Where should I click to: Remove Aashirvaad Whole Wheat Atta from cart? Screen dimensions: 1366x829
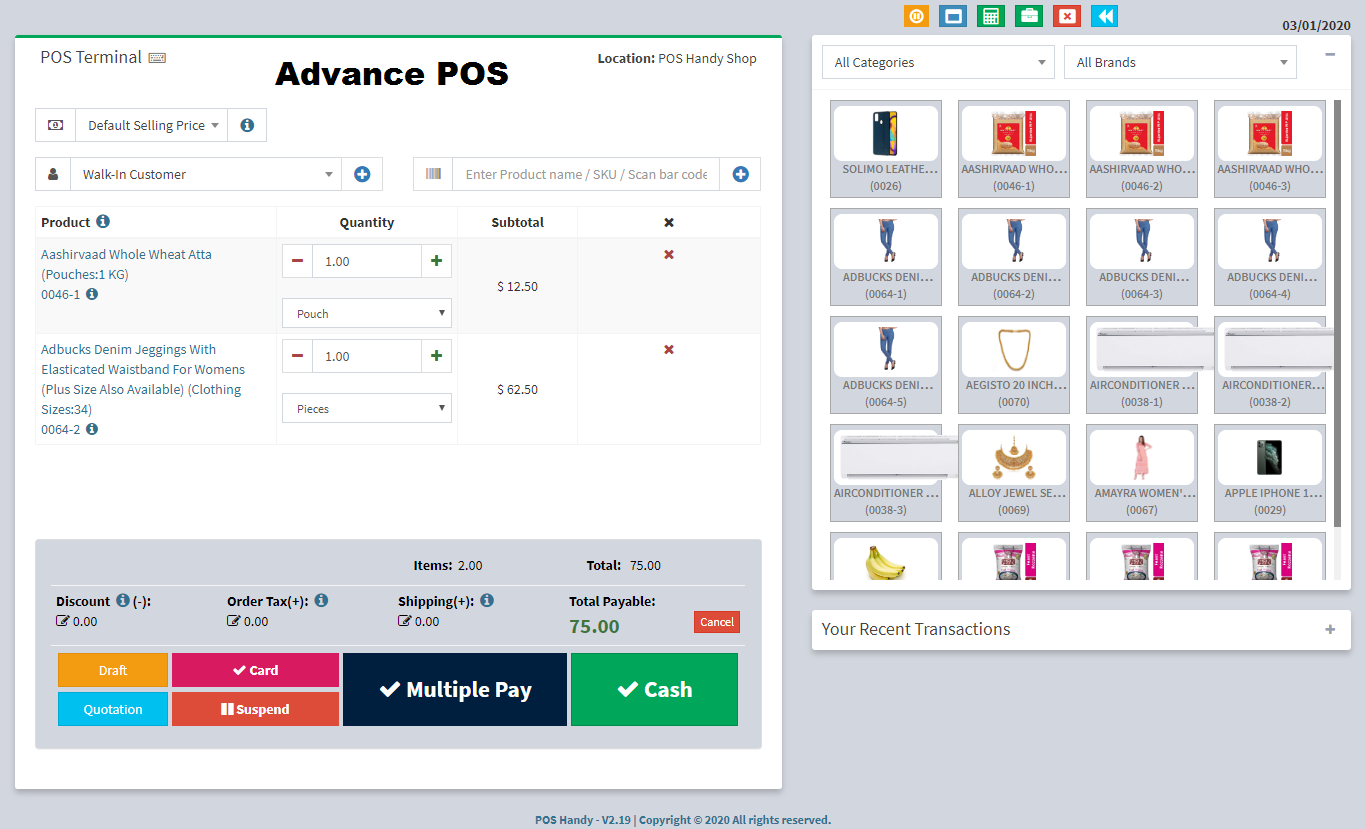668,254
